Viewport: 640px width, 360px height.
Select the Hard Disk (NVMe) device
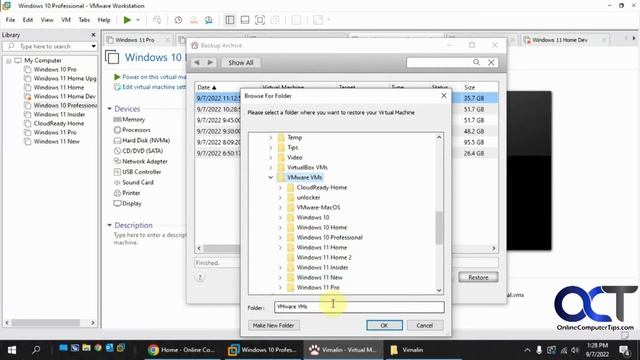(x=146, y=140)
